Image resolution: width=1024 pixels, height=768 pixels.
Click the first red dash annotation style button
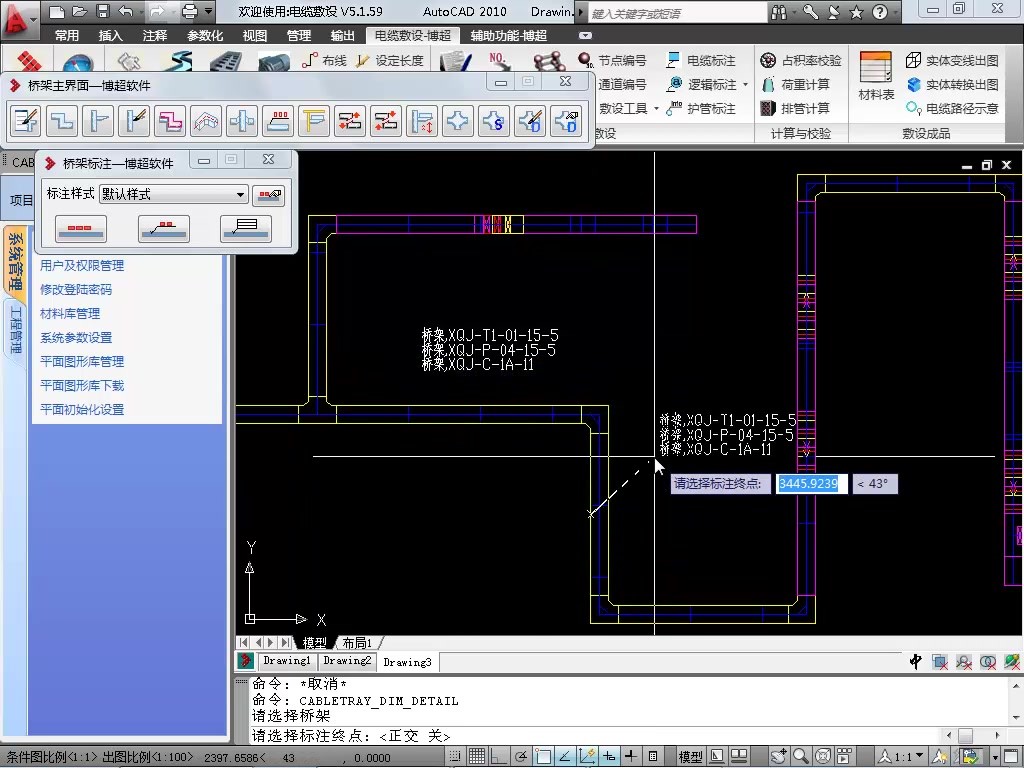(x=80, y=229)
